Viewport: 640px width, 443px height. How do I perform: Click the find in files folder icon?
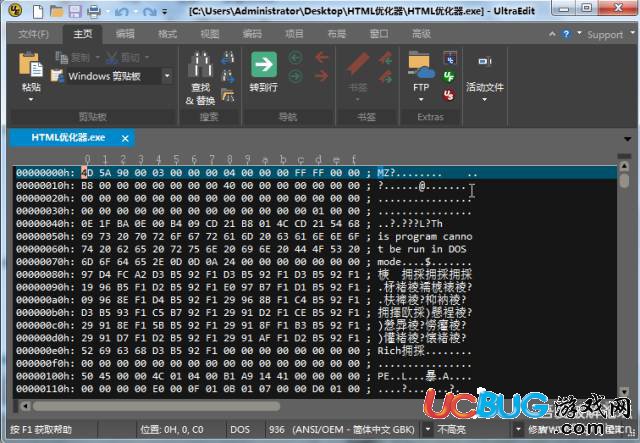(x=227, y=95)
